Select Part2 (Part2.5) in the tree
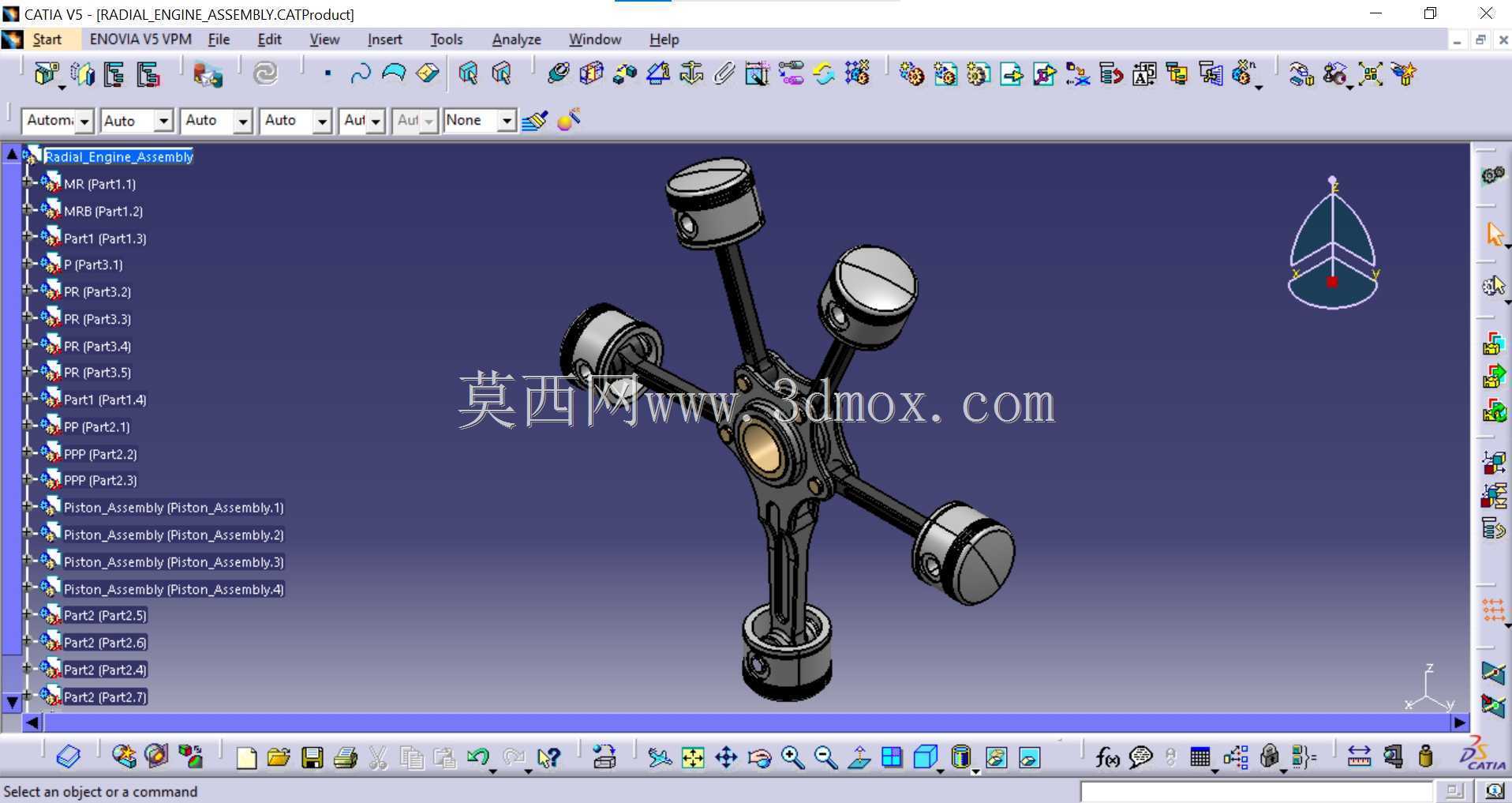Viewport: 1512px width, 803px height. pos(105,615)
